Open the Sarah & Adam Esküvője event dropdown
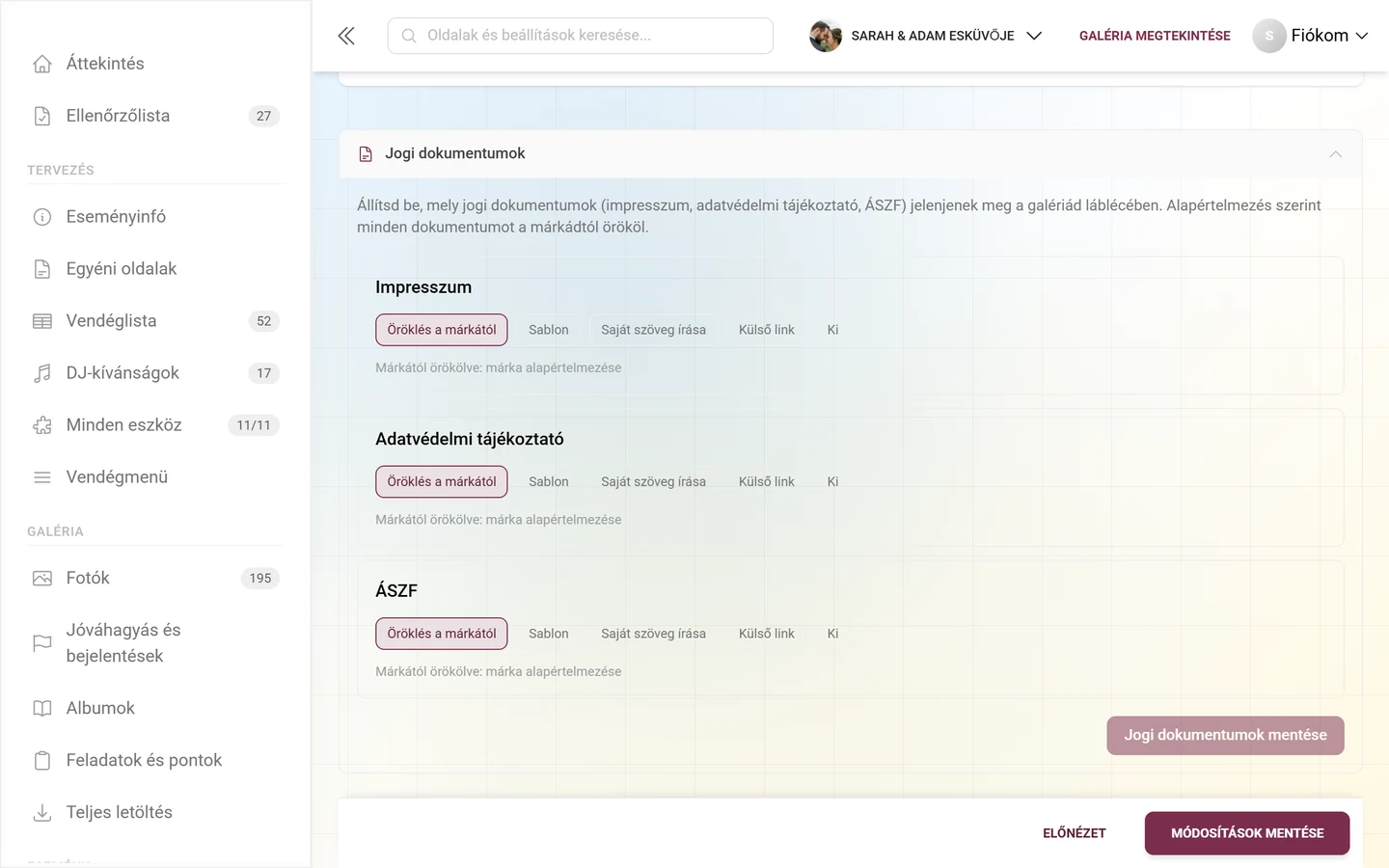This screenshot has width=1389, height=868. click(x=926, y=36)
